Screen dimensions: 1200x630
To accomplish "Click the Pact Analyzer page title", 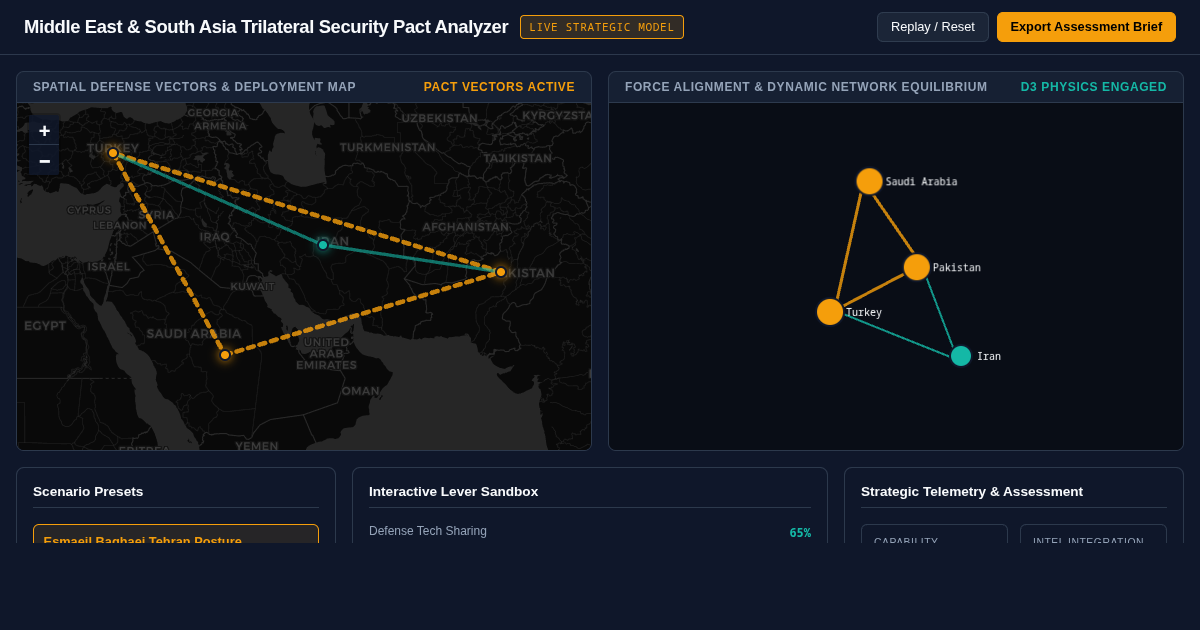I will click(x=266, y=27).
